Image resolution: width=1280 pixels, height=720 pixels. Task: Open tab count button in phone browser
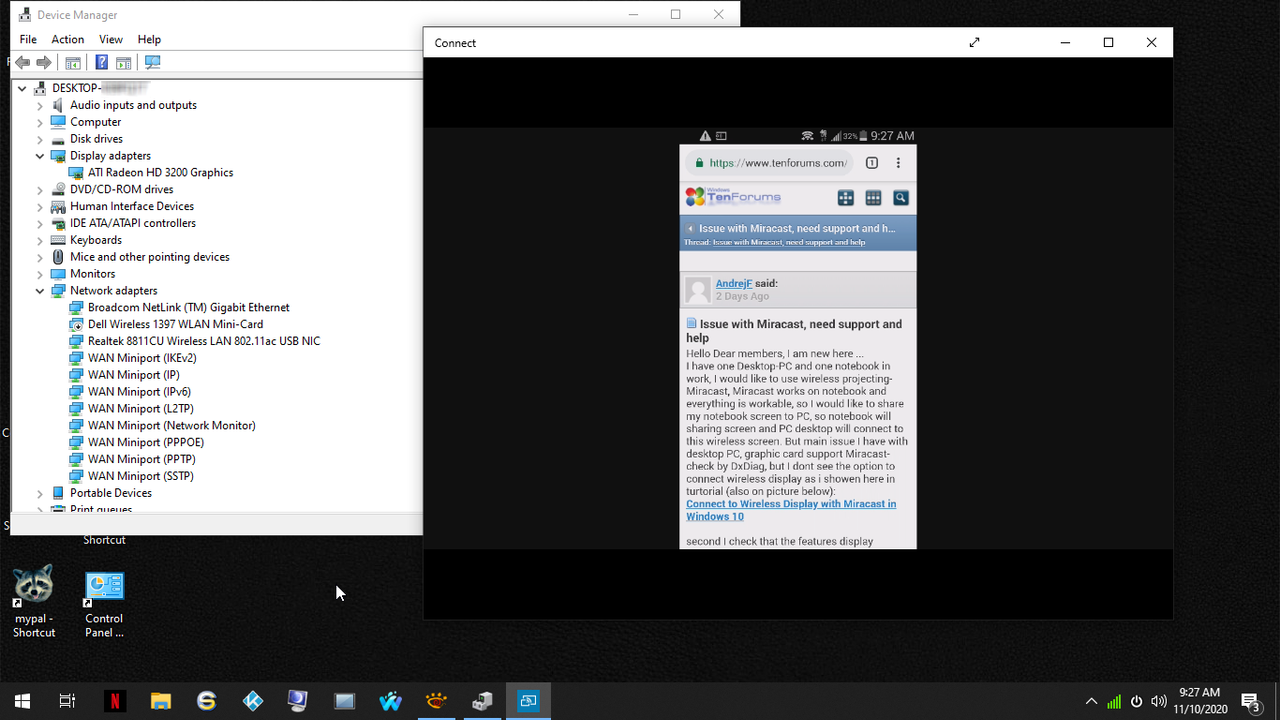pos(871,163)
